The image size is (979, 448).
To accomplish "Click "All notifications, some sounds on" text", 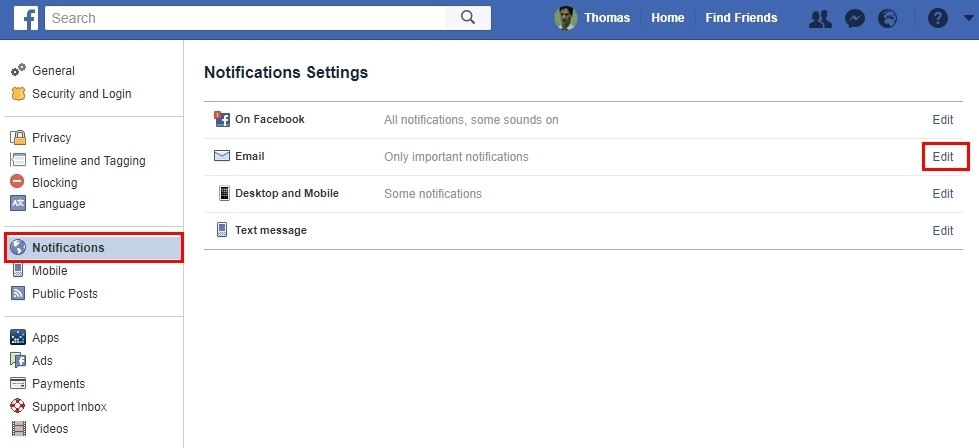I will click(x=471, y=120).
